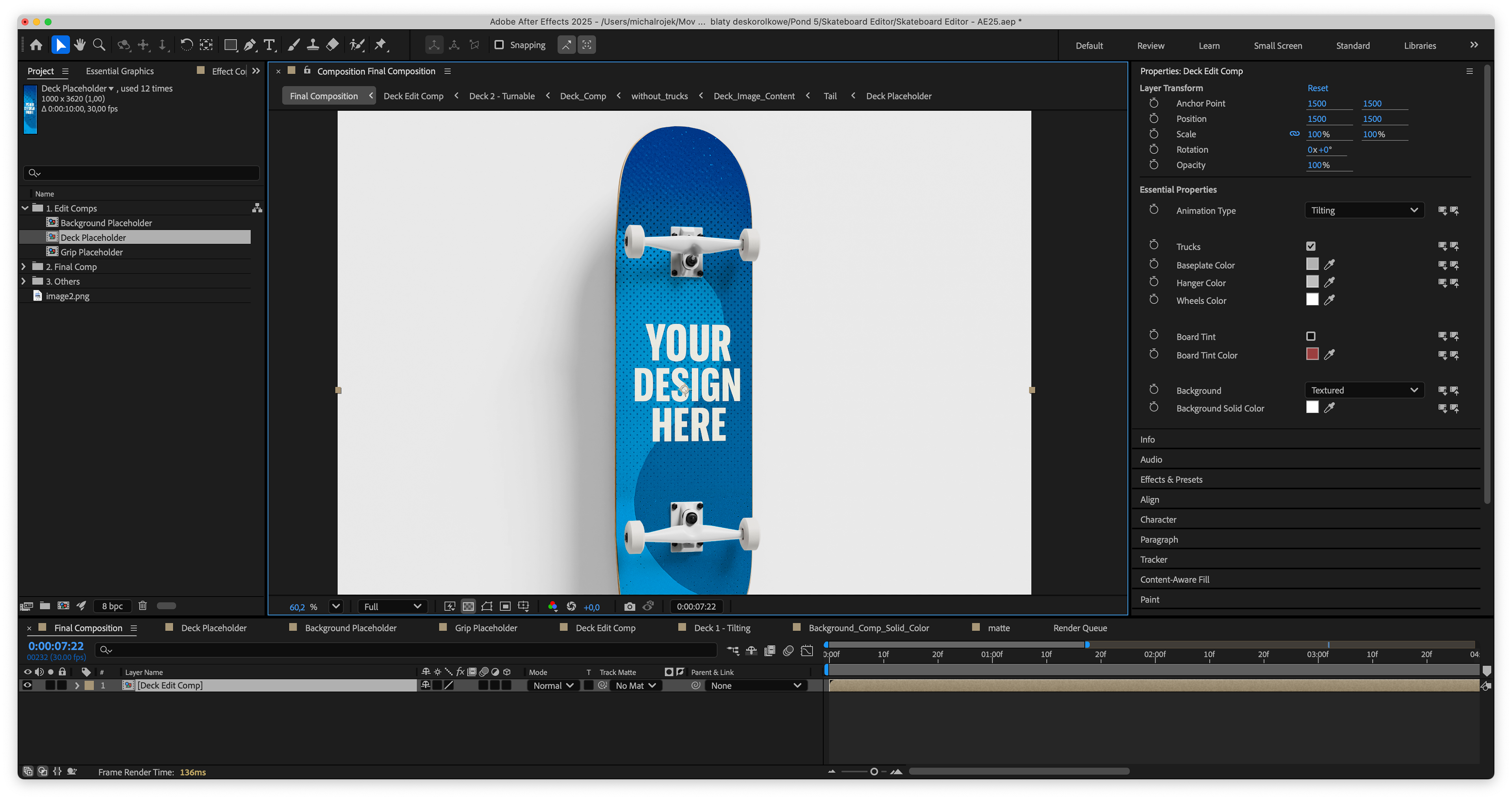Screen dimensions: 1512x800
Task: Hide Deck Edit Comp layer visibility
Action: 27,685
